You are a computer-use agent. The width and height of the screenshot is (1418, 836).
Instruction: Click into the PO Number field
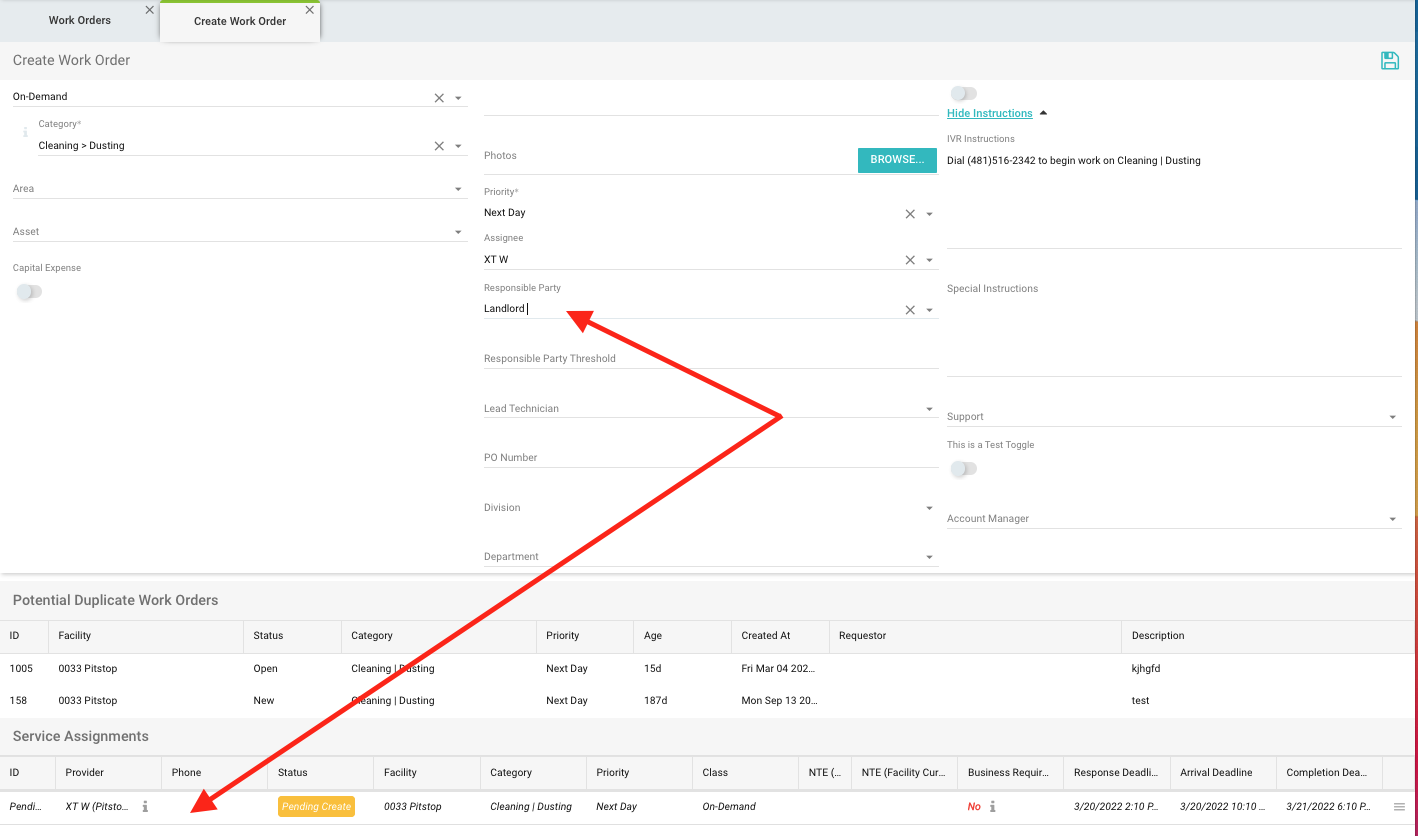(710, 457)
